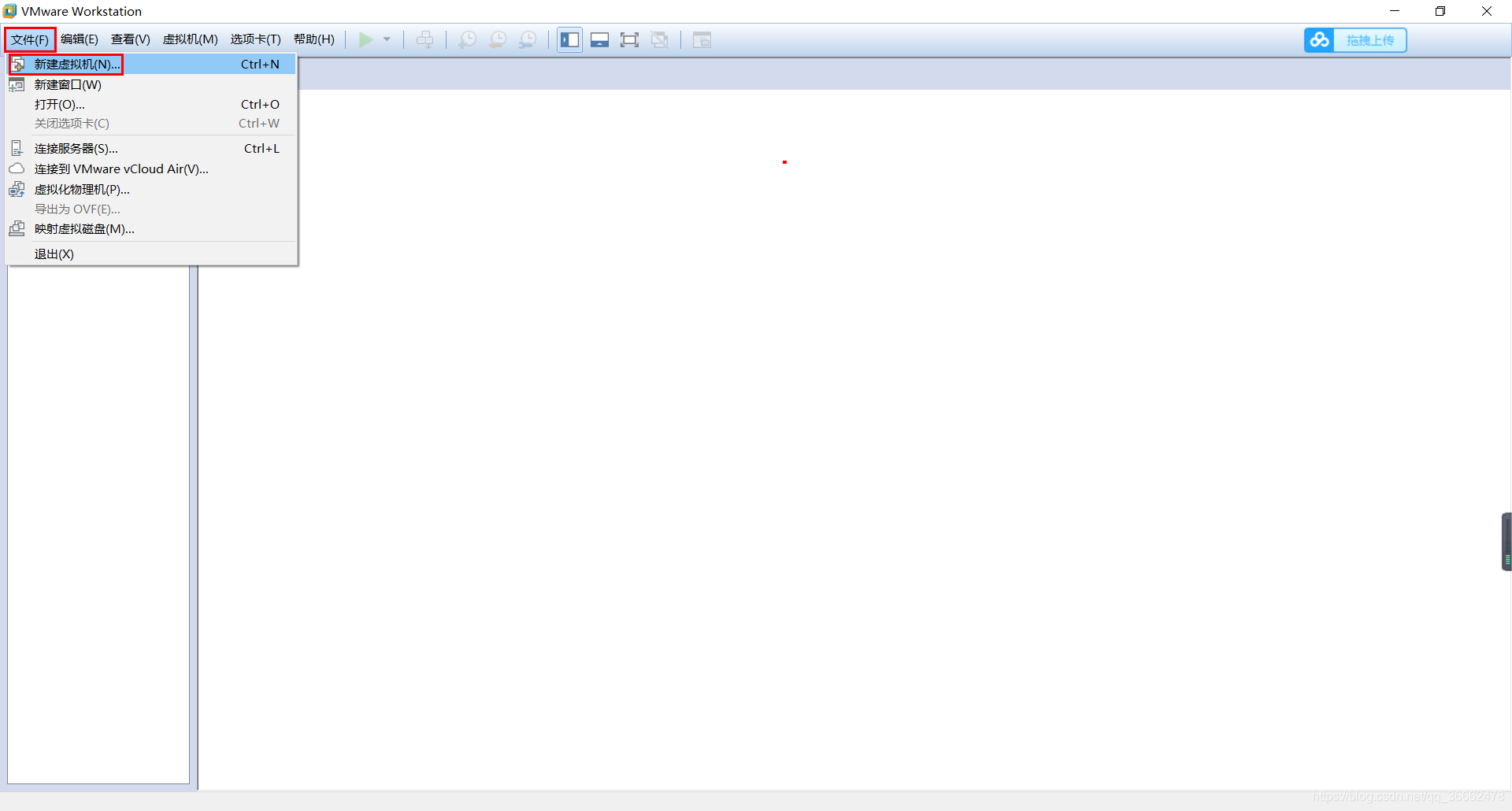Screen dimensions: 1512x811
Task: Open the 帮助(H) menu
Action: (314, 39)
